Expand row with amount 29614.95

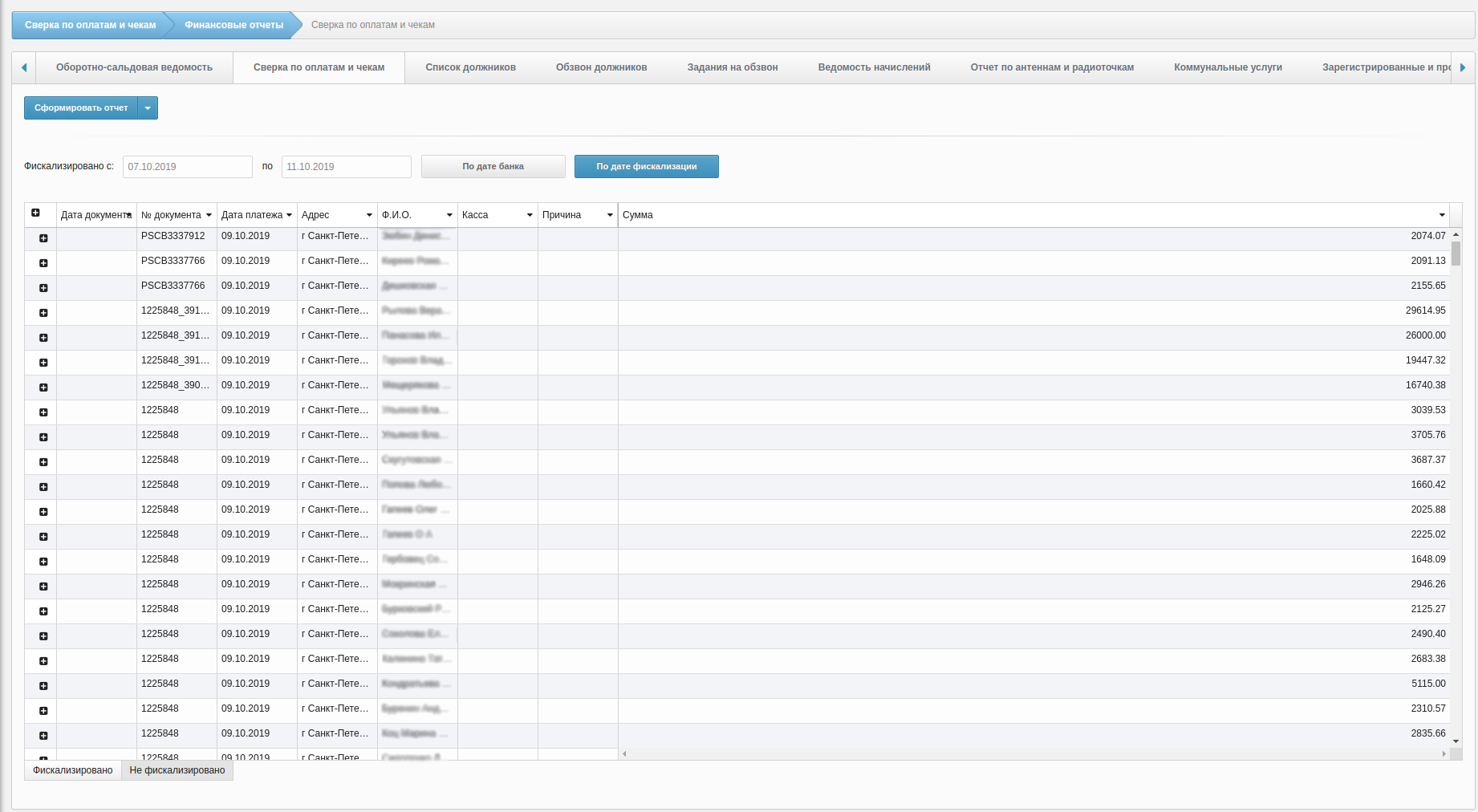(x=43, y=313)
